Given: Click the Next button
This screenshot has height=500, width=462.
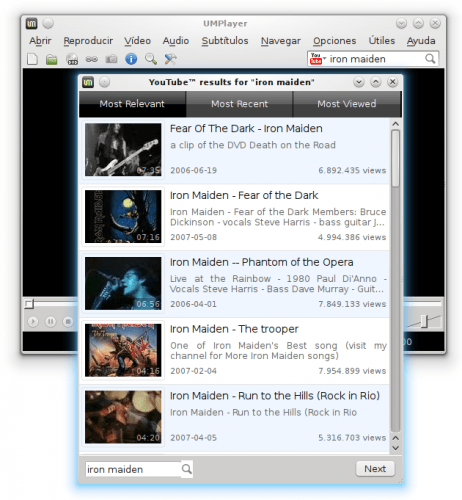Looking at the screenshot, I should point(375,469).
